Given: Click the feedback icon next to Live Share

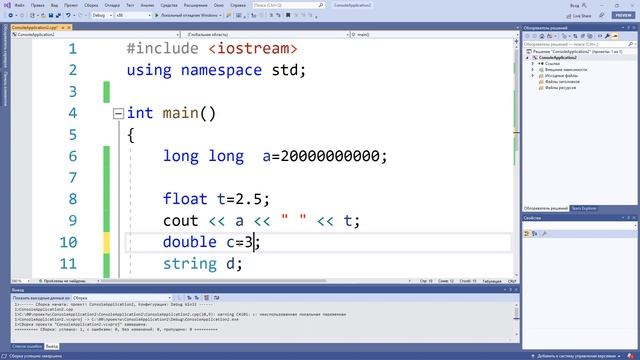Looking at the screenshot, I should point(602,16).
